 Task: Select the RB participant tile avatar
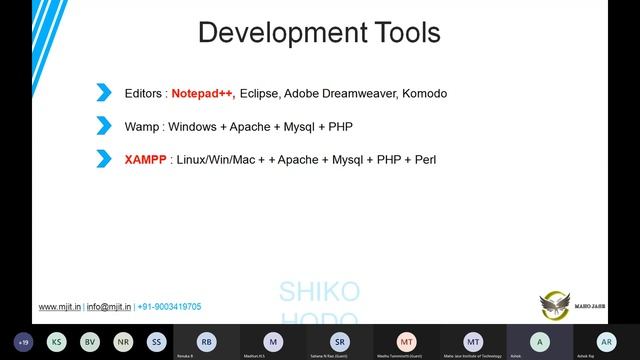click(x=207, y=342)
